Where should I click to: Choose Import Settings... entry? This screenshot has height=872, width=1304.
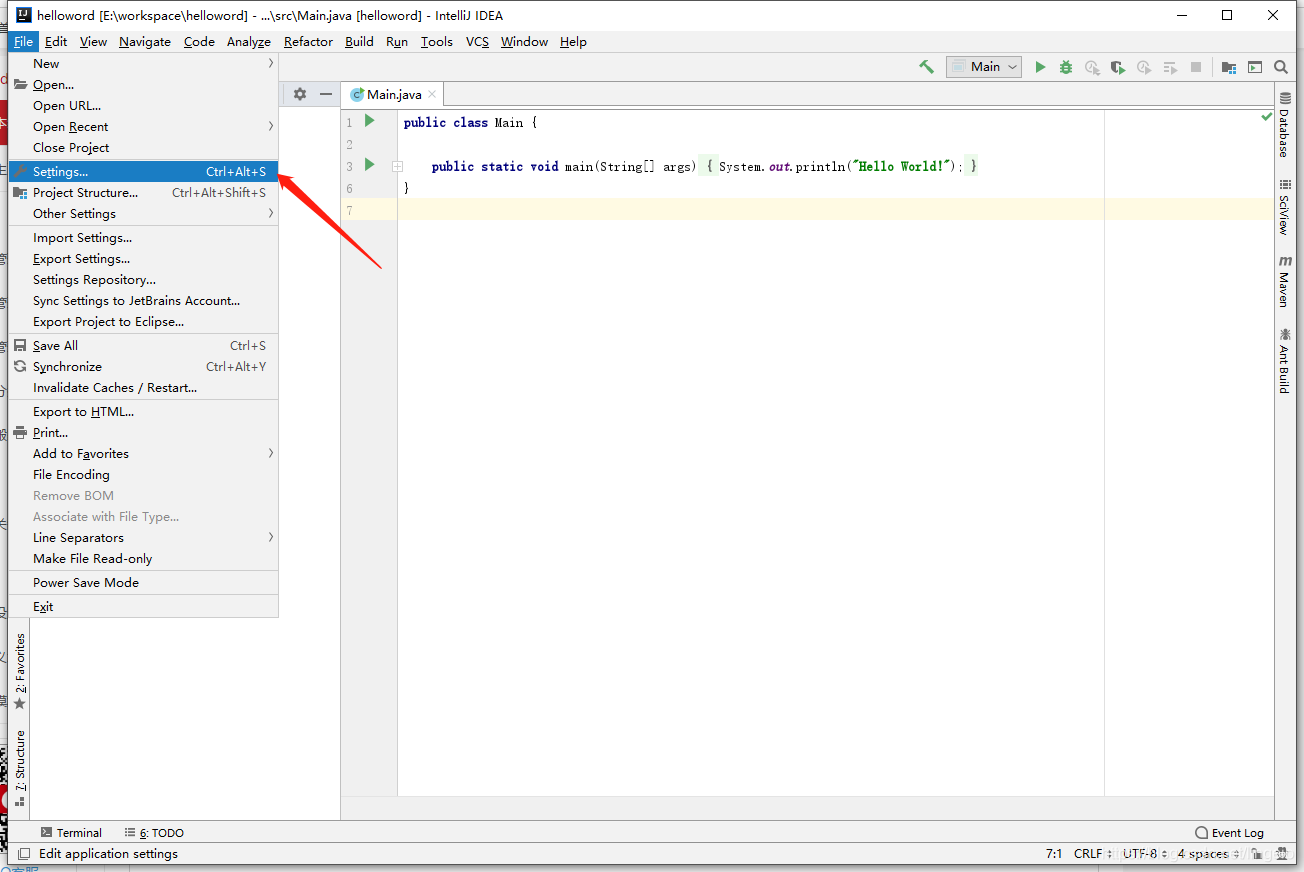(143, 237)
